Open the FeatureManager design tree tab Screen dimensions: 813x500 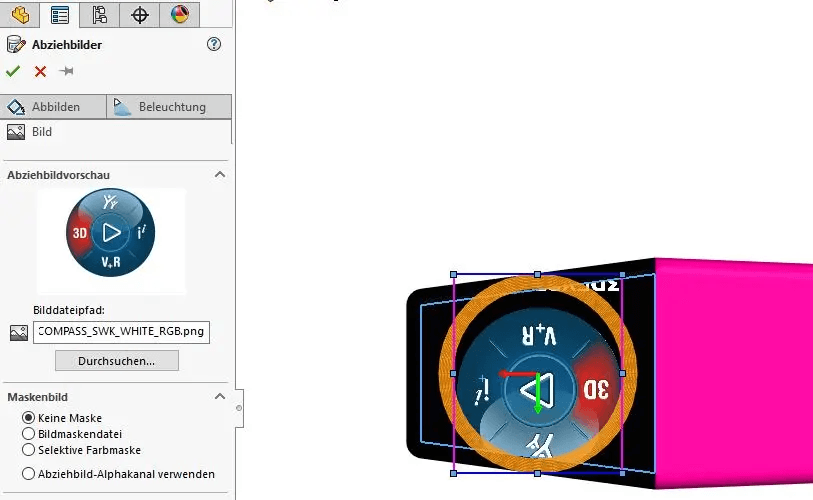click(20, 14)
